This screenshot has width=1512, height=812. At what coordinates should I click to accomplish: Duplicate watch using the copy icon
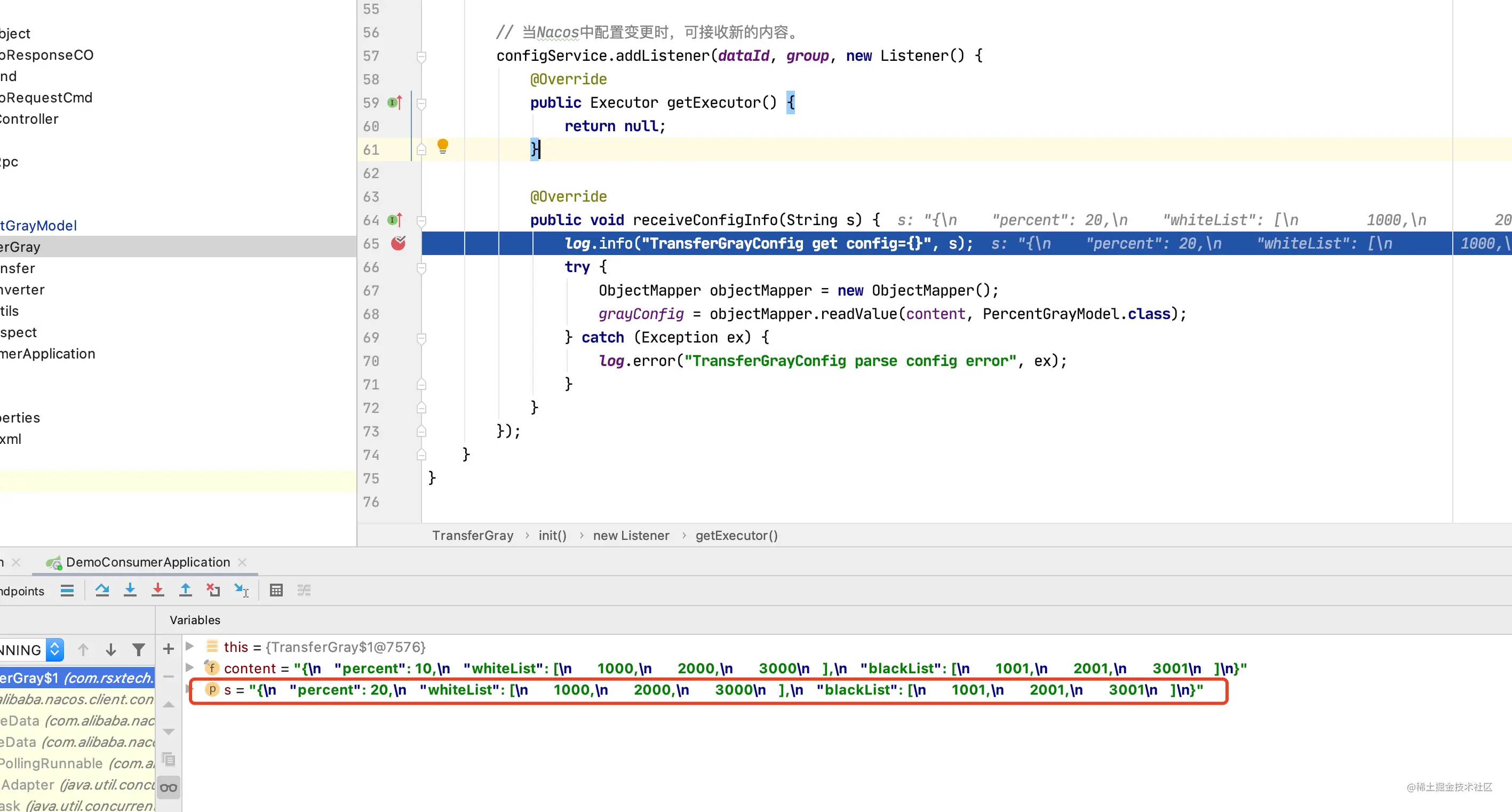tap(169, 759)
